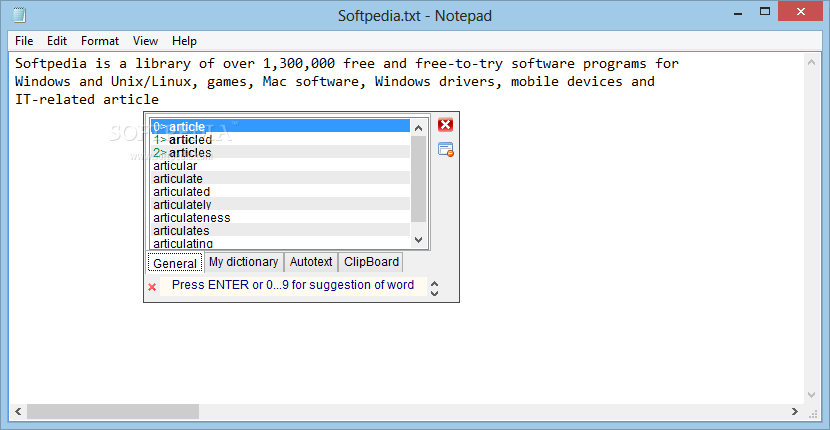Close the suggestion popup with red X icon
Screen dimensions: 830x430
(x=445, y=125)
